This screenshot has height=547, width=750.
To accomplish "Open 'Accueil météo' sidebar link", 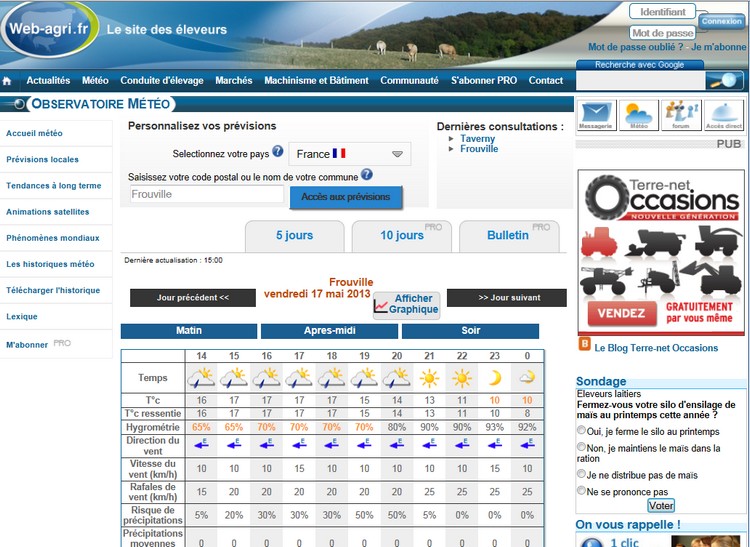I will coord(34,133).
